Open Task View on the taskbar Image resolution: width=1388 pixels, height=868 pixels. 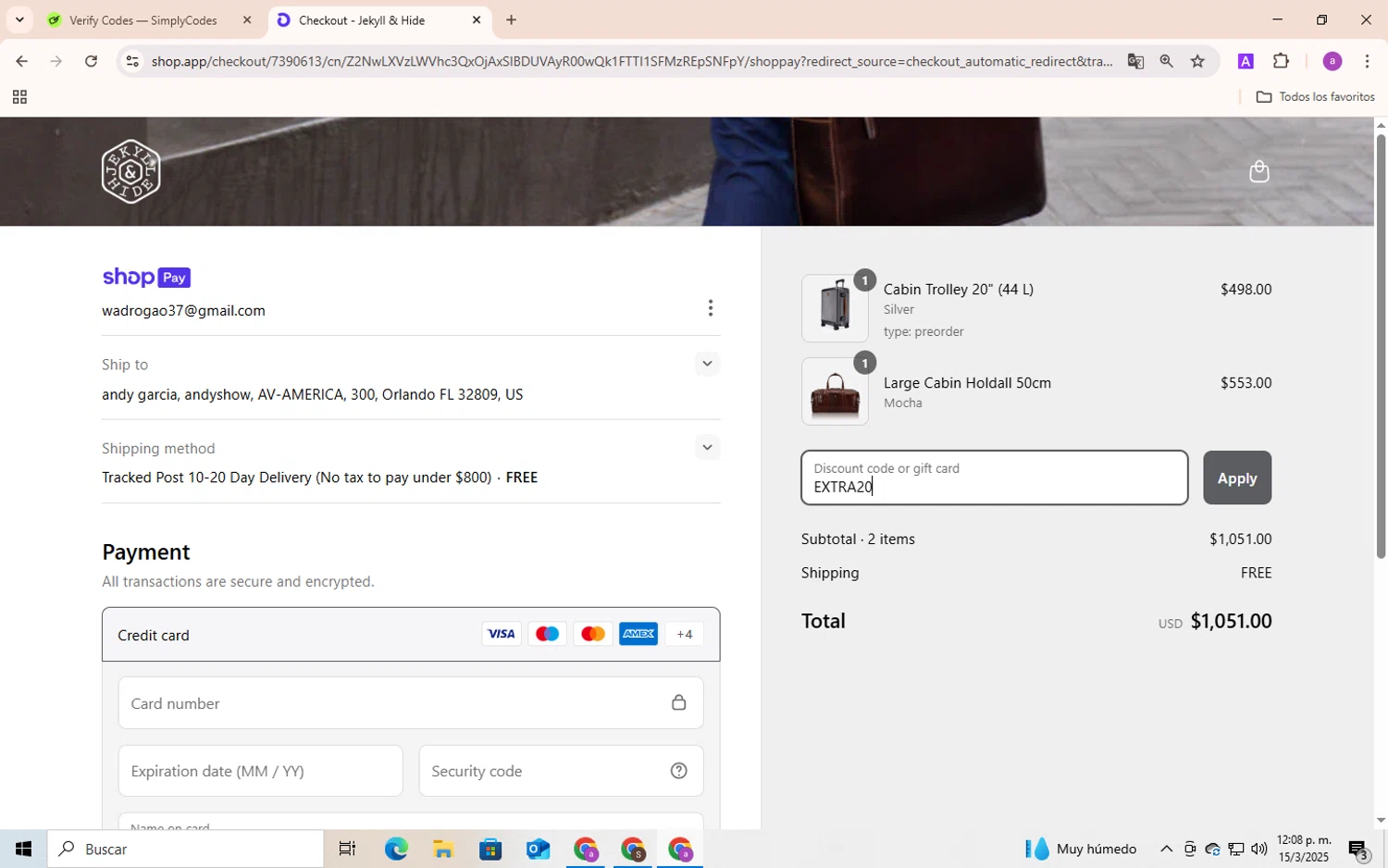point(347,849)
